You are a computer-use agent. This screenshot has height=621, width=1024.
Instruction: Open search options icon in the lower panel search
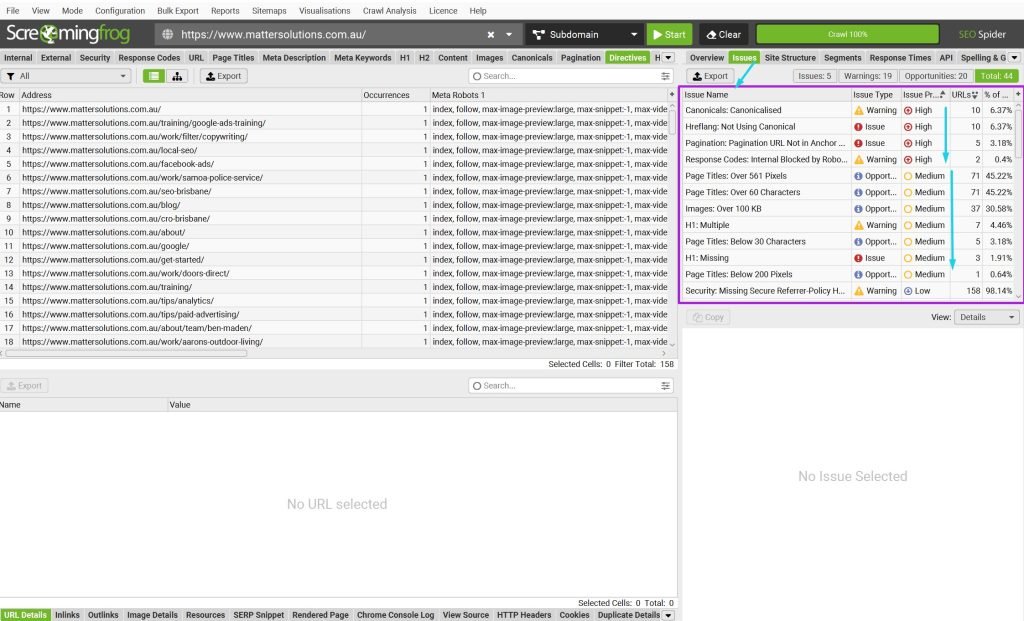(666, 386)
